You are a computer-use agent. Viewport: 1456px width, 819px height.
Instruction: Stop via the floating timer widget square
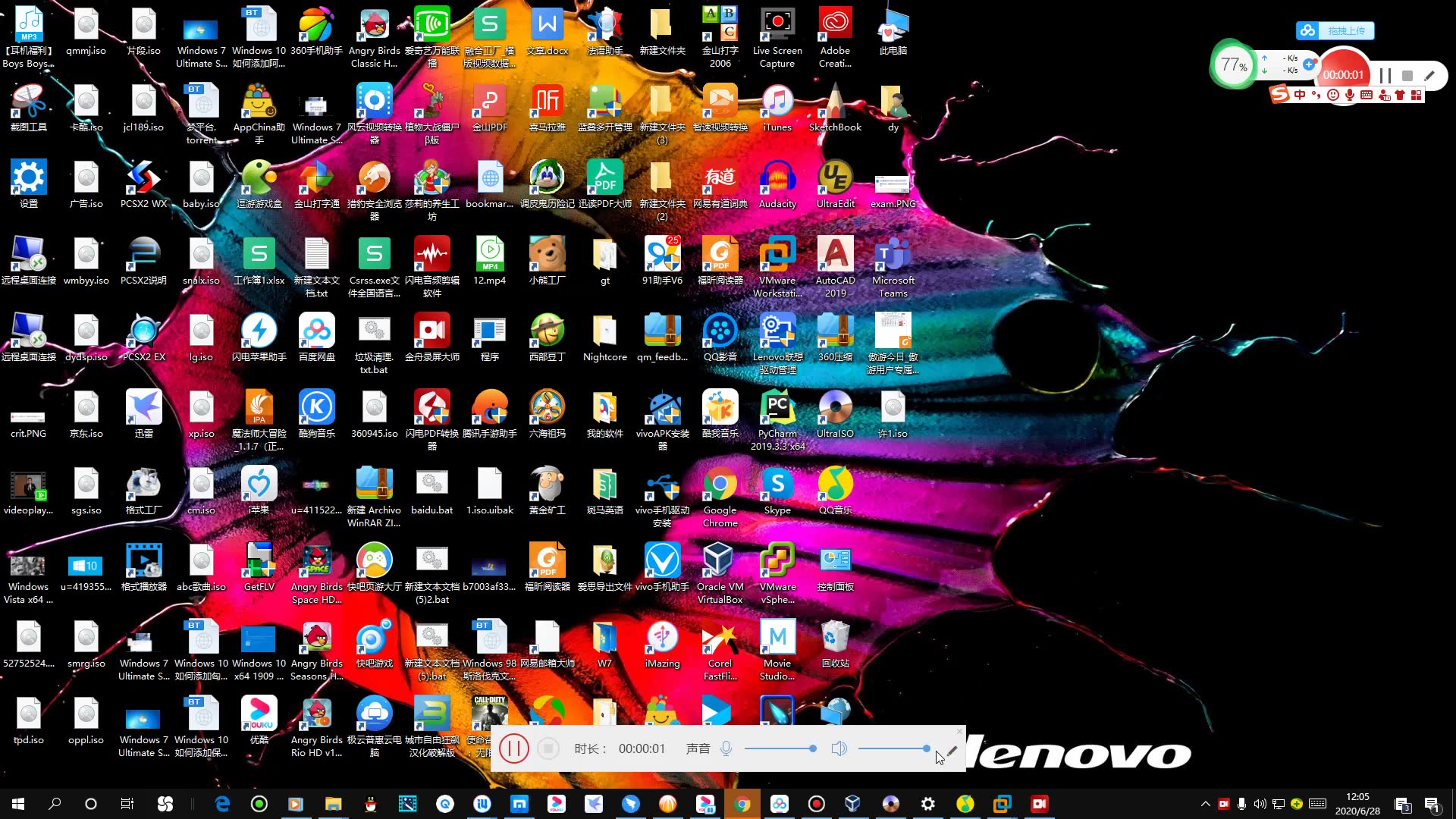click(1407, 75)
